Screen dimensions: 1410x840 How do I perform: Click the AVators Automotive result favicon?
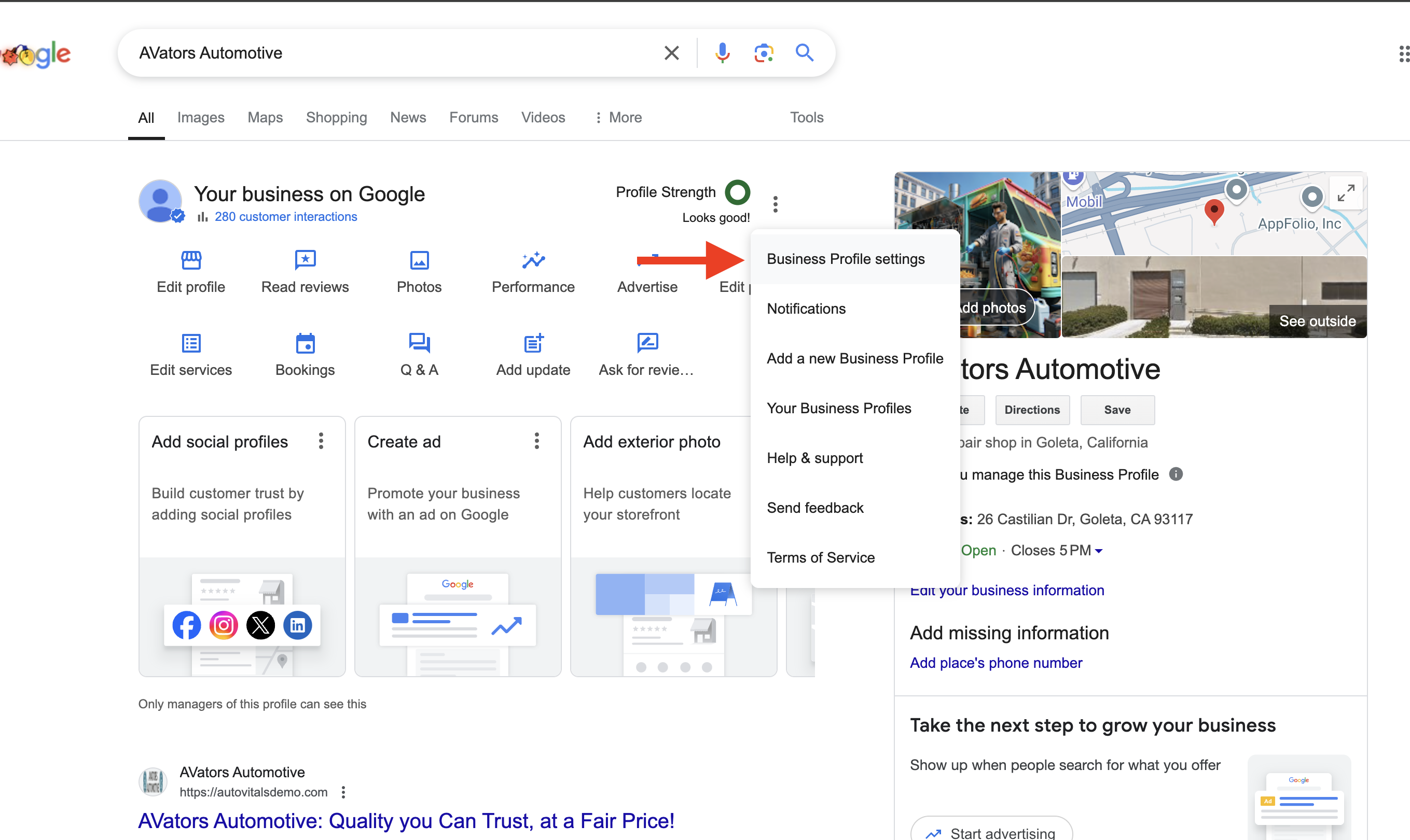tap(153, 782)
